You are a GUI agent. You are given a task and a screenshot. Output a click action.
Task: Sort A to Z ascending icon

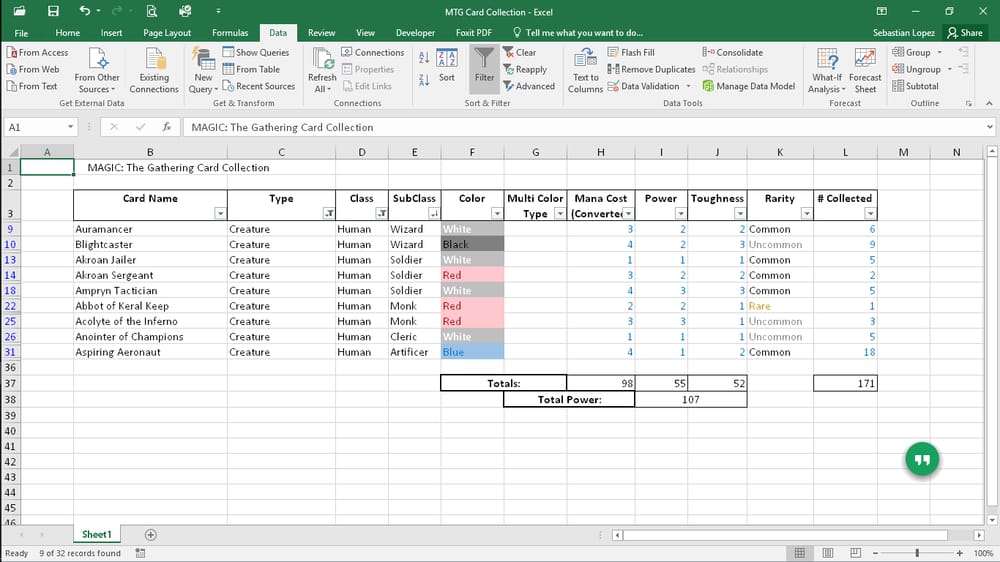pyautogui.click(x=423, y=58)
